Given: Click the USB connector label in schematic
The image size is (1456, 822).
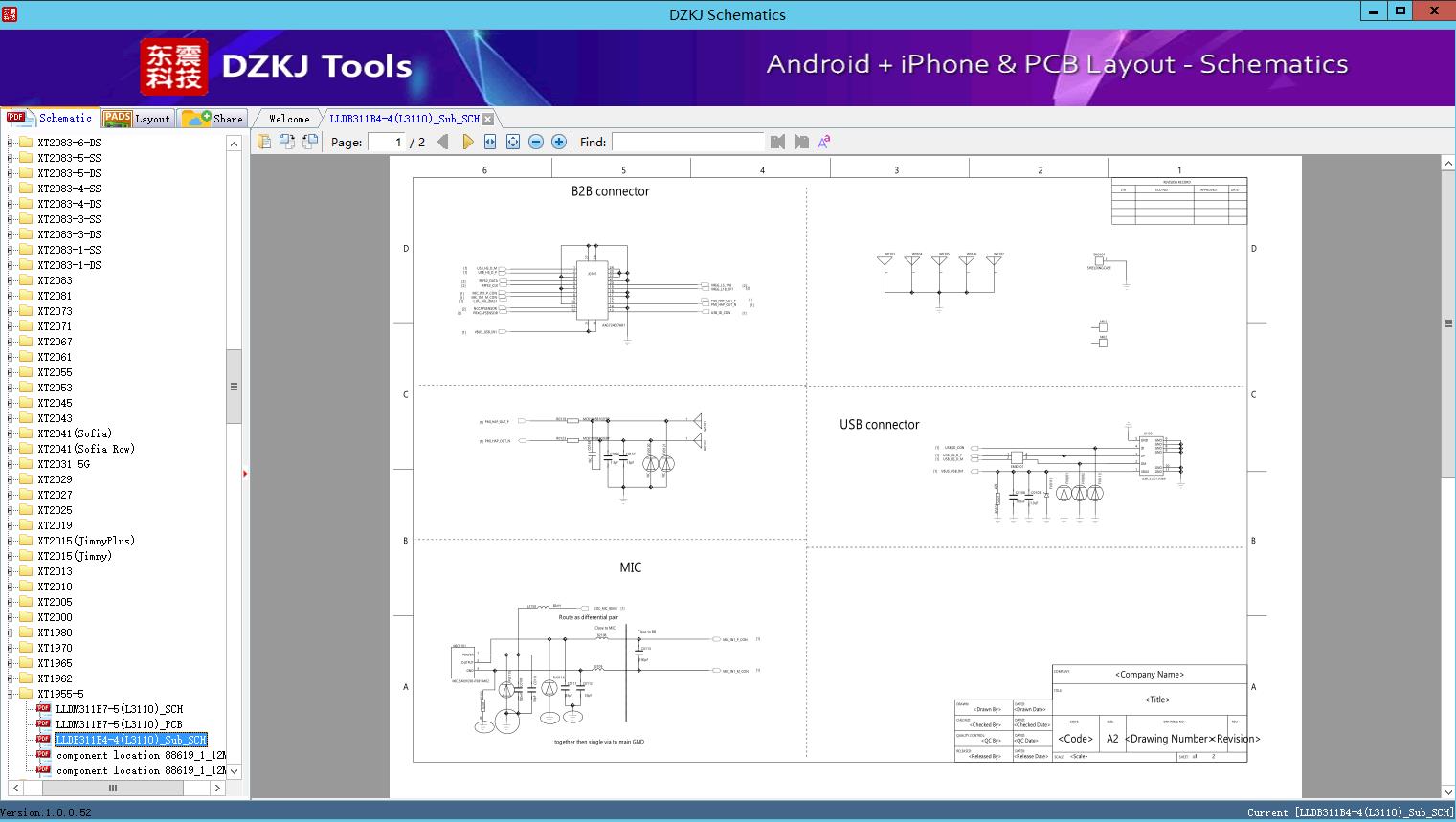Looking at the screenshot, I should (x=879, y=425).
